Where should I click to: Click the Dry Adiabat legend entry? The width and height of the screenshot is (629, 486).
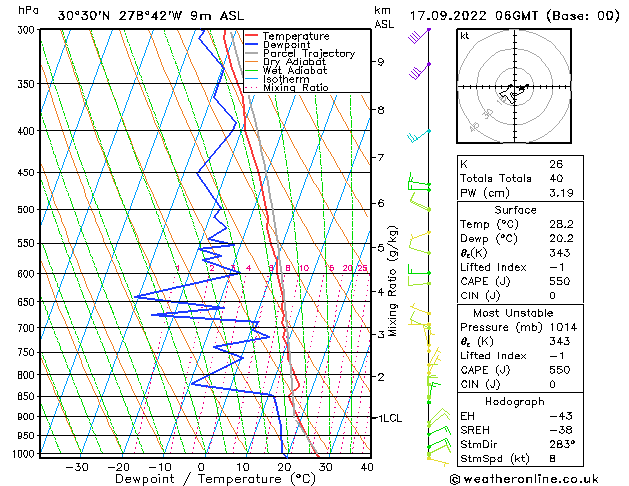286,62
